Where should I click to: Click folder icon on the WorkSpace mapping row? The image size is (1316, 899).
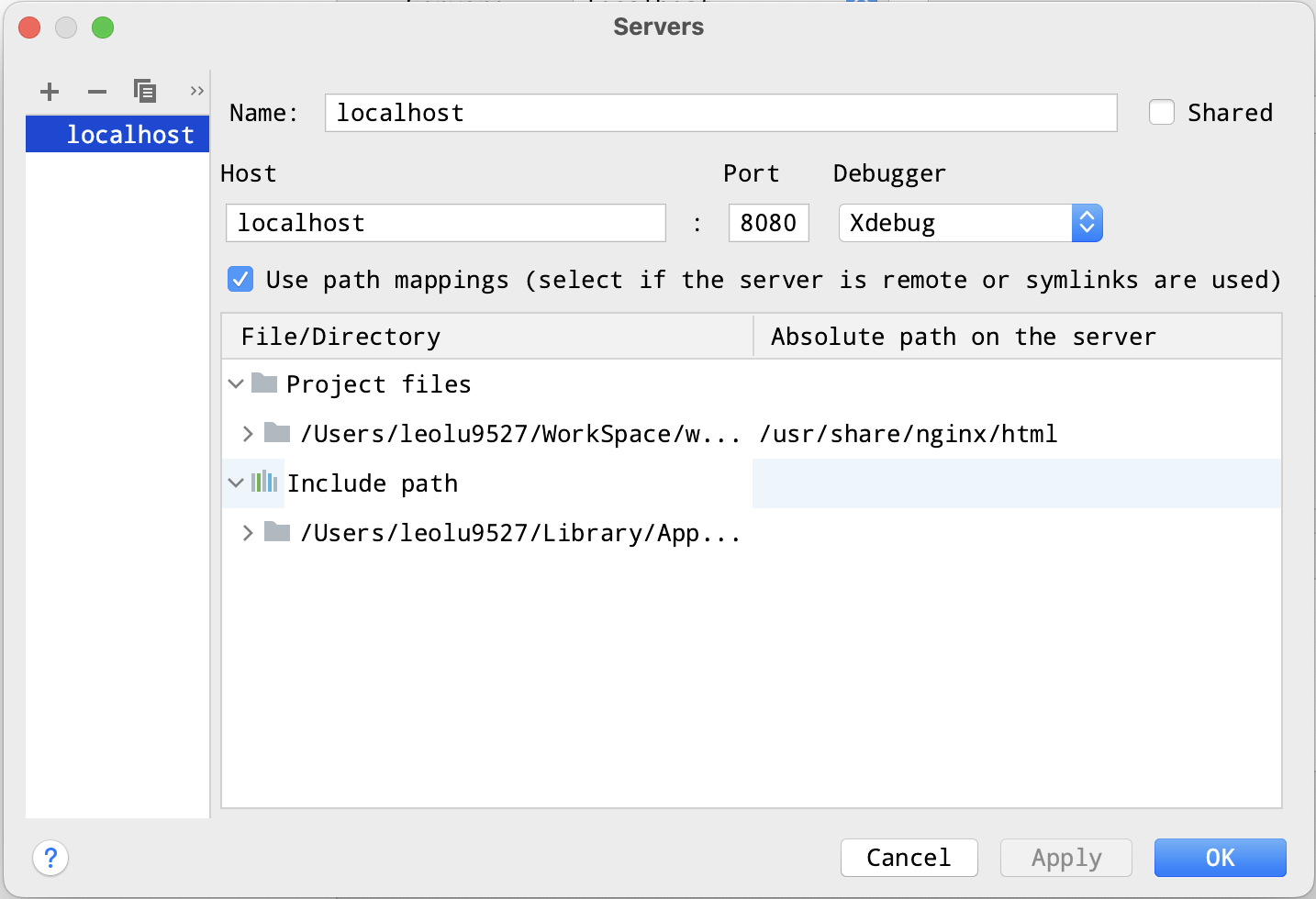point(278,433)
